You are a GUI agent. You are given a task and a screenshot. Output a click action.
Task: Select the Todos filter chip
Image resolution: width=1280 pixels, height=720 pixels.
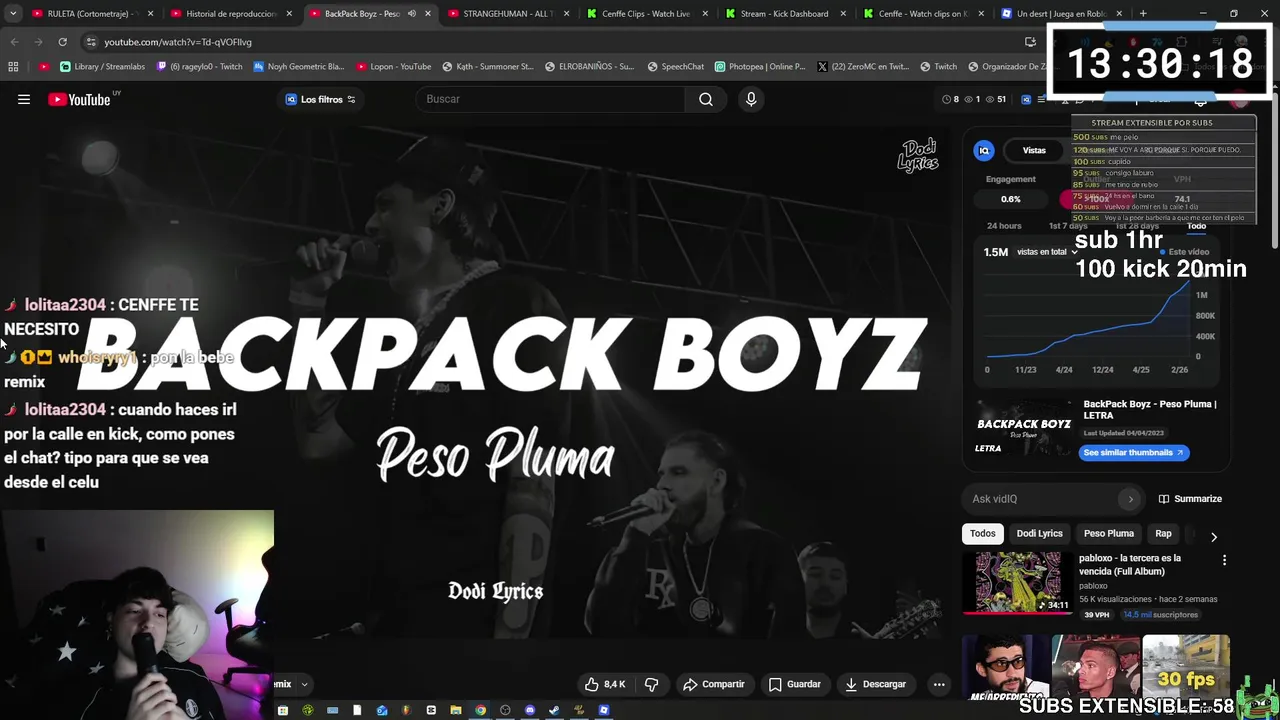[983, 534]
